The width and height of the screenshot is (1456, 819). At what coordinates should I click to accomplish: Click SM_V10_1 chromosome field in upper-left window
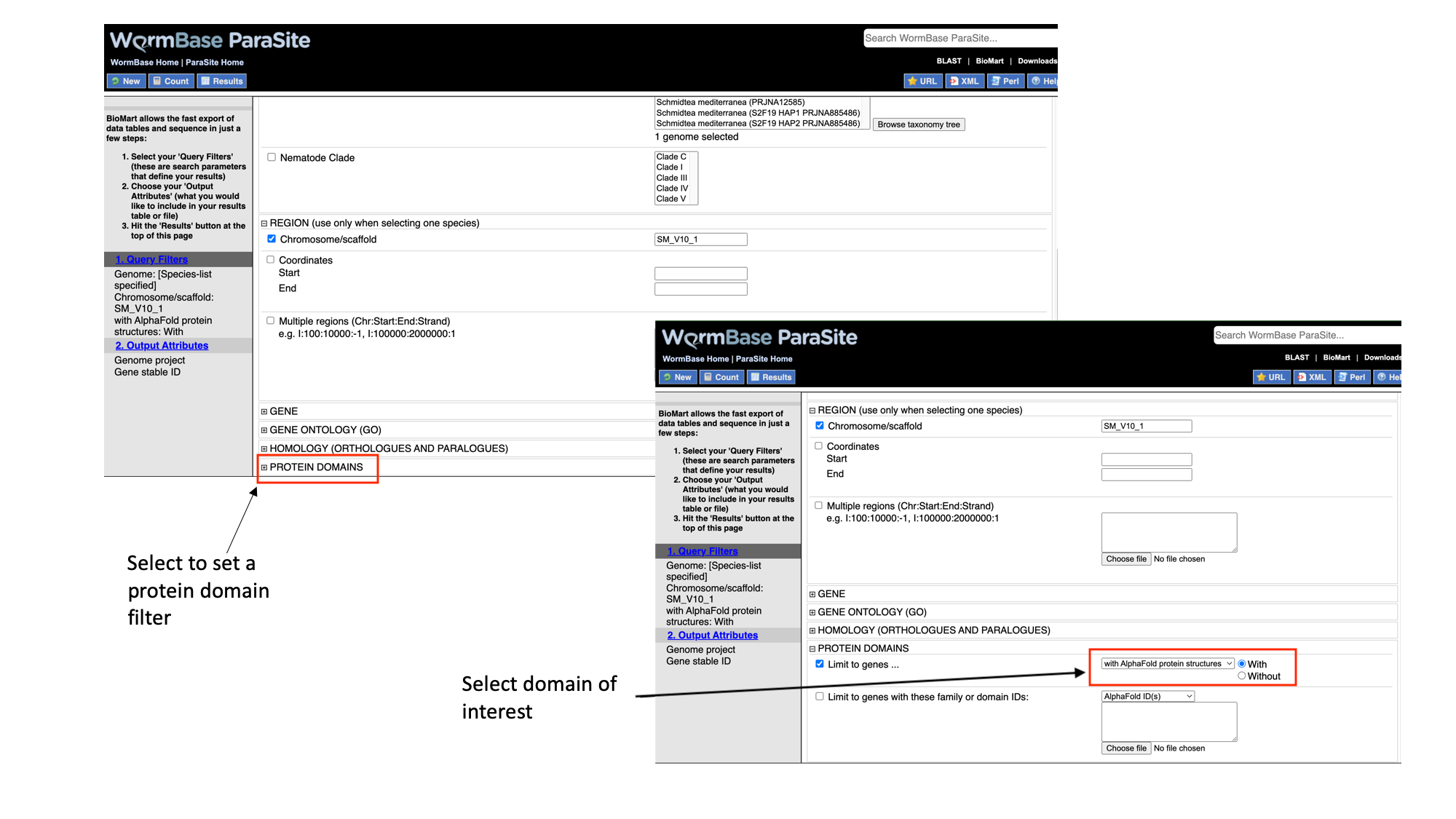(x=701, y=240)
